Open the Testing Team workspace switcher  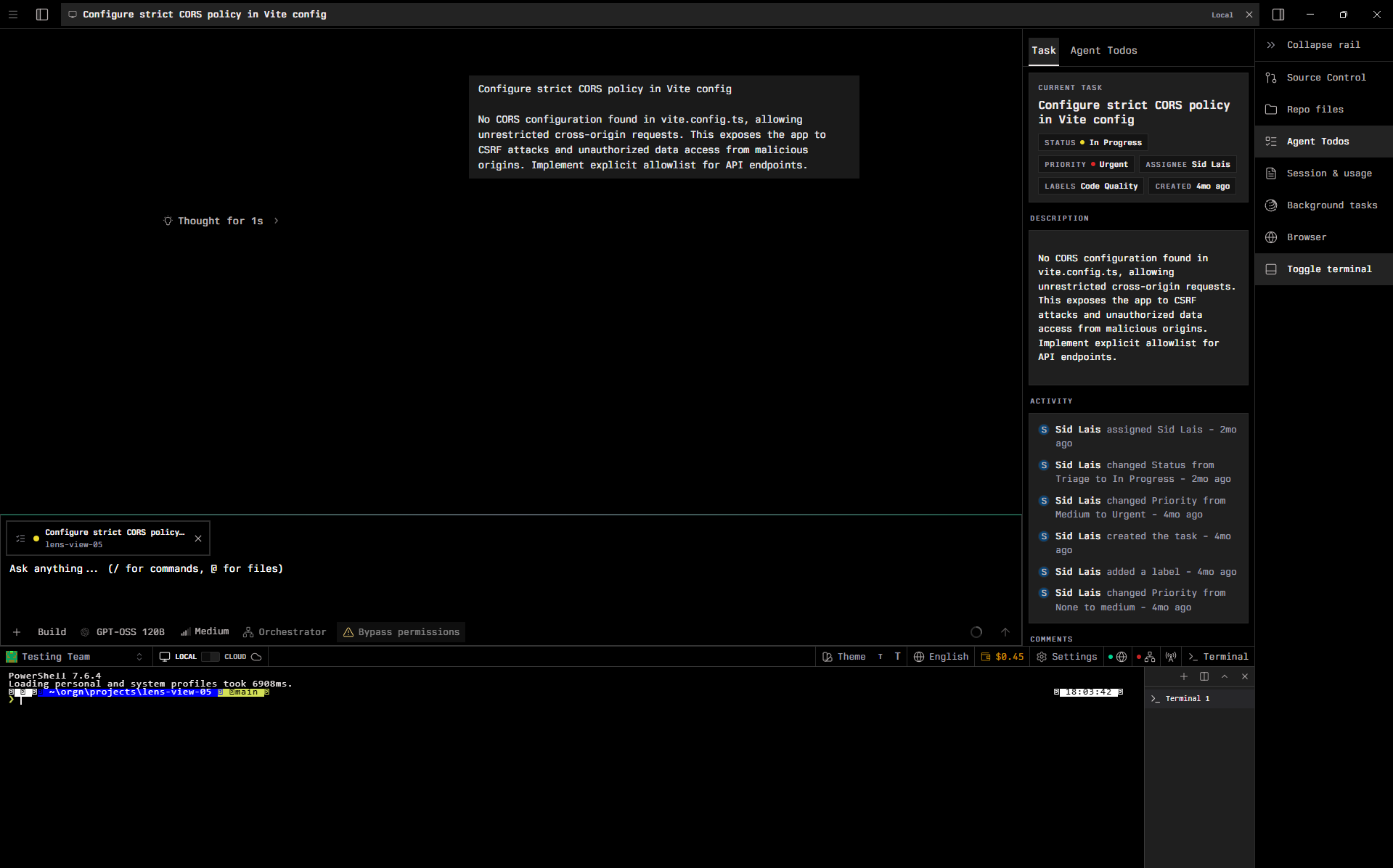tap(75, 657)
